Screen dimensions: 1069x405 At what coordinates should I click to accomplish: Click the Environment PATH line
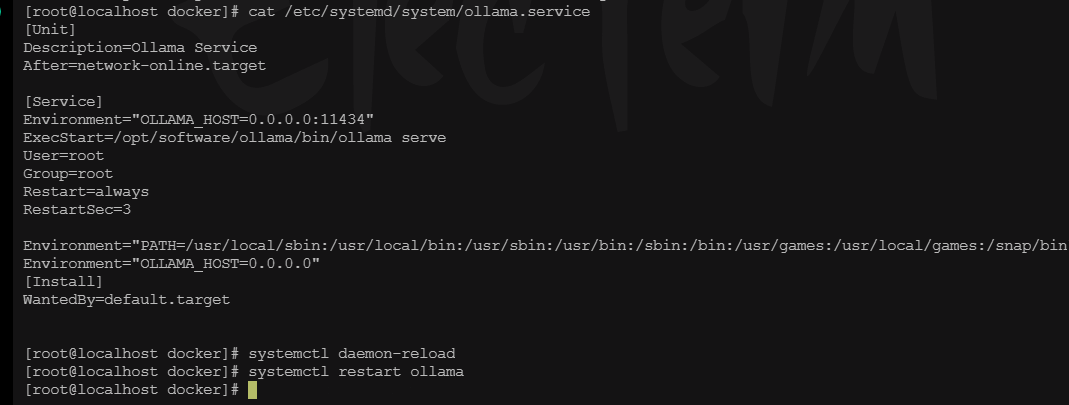tap(545, 245)
